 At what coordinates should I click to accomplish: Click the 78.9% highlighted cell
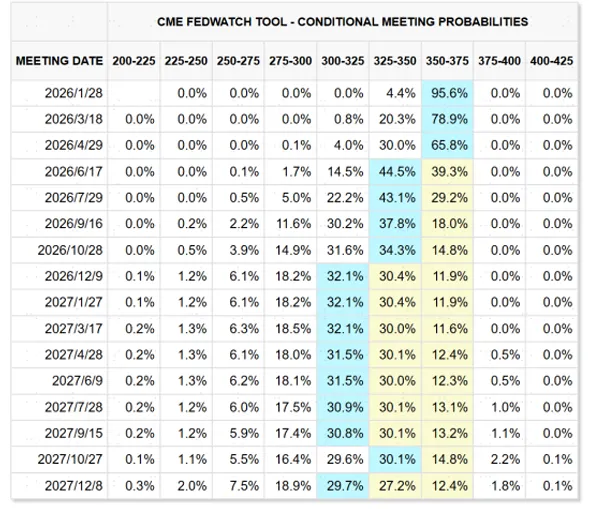(x=447, y=119)
